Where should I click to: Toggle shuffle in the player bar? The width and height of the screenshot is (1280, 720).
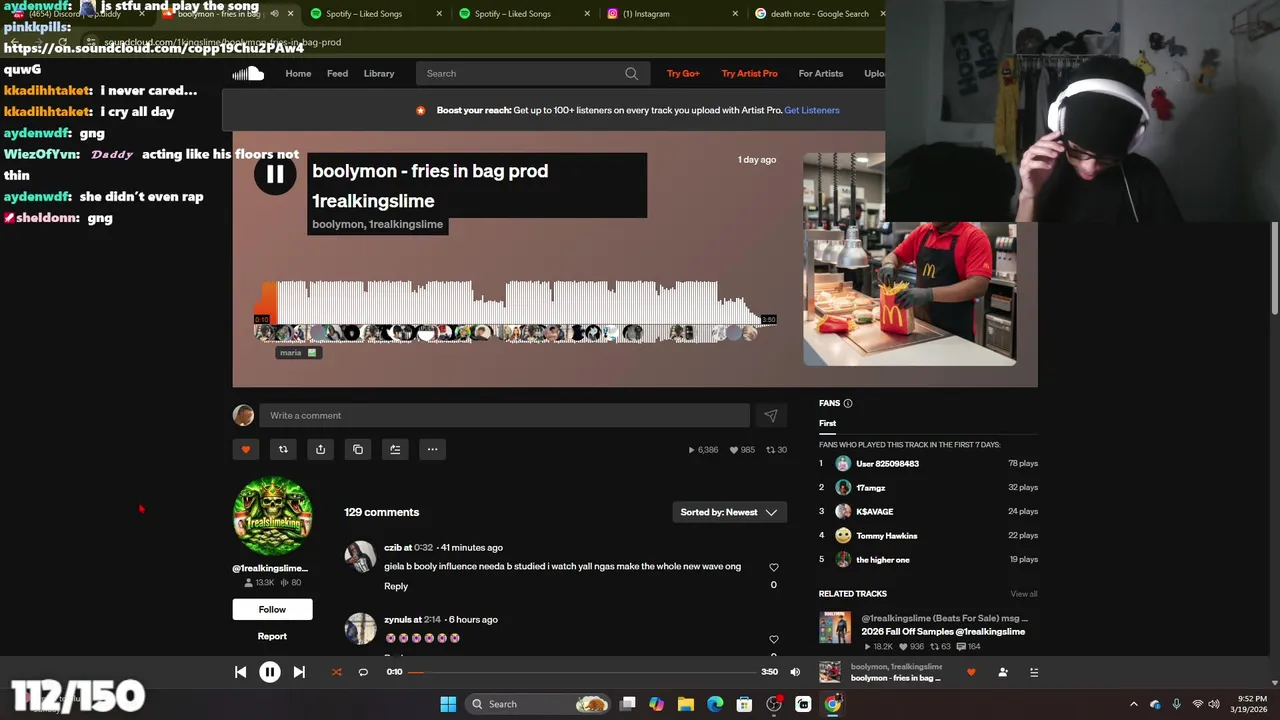[336, 672]
